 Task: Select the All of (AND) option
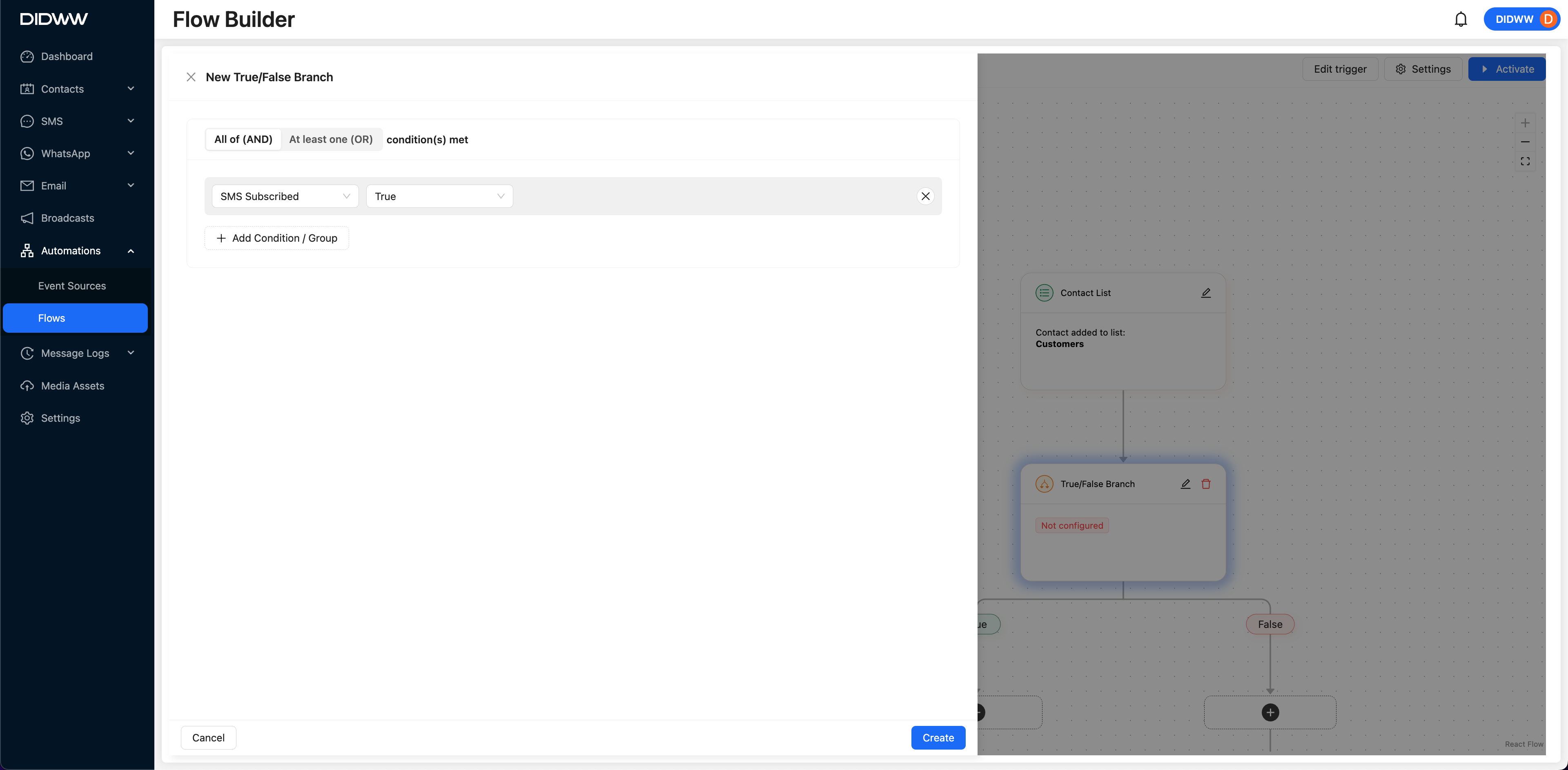[x=243, y=139]
